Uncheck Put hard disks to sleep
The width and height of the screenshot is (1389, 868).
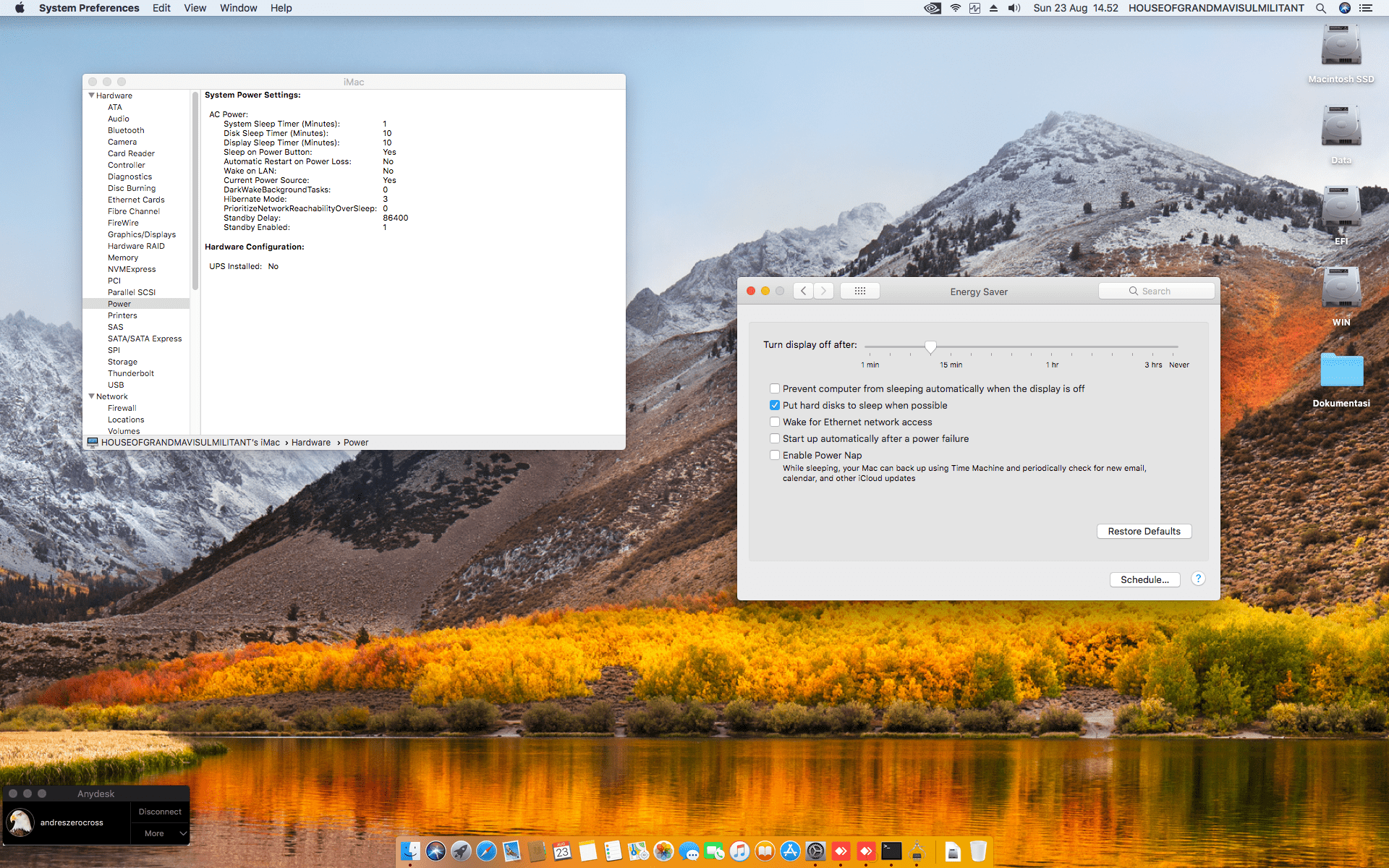tap(775, 405)
